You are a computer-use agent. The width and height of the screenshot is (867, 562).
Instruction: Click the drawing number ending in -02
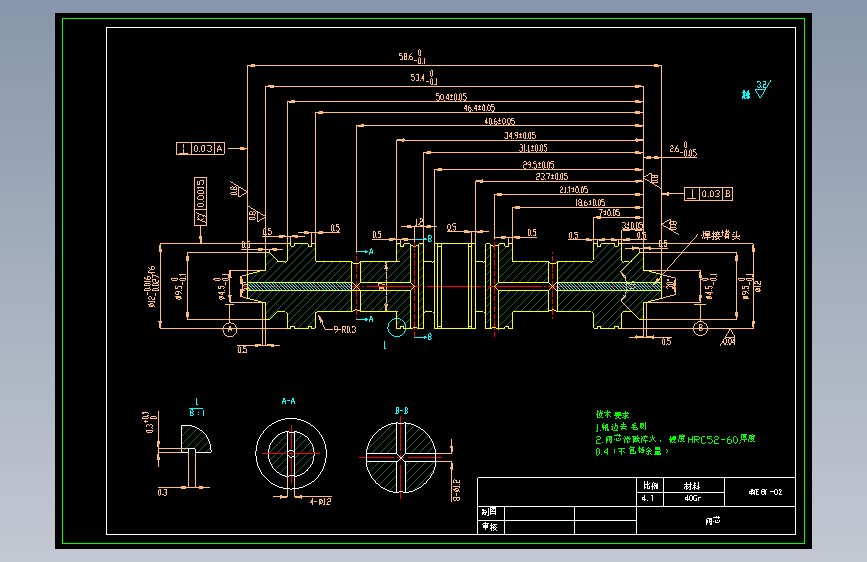coord(765,492)
